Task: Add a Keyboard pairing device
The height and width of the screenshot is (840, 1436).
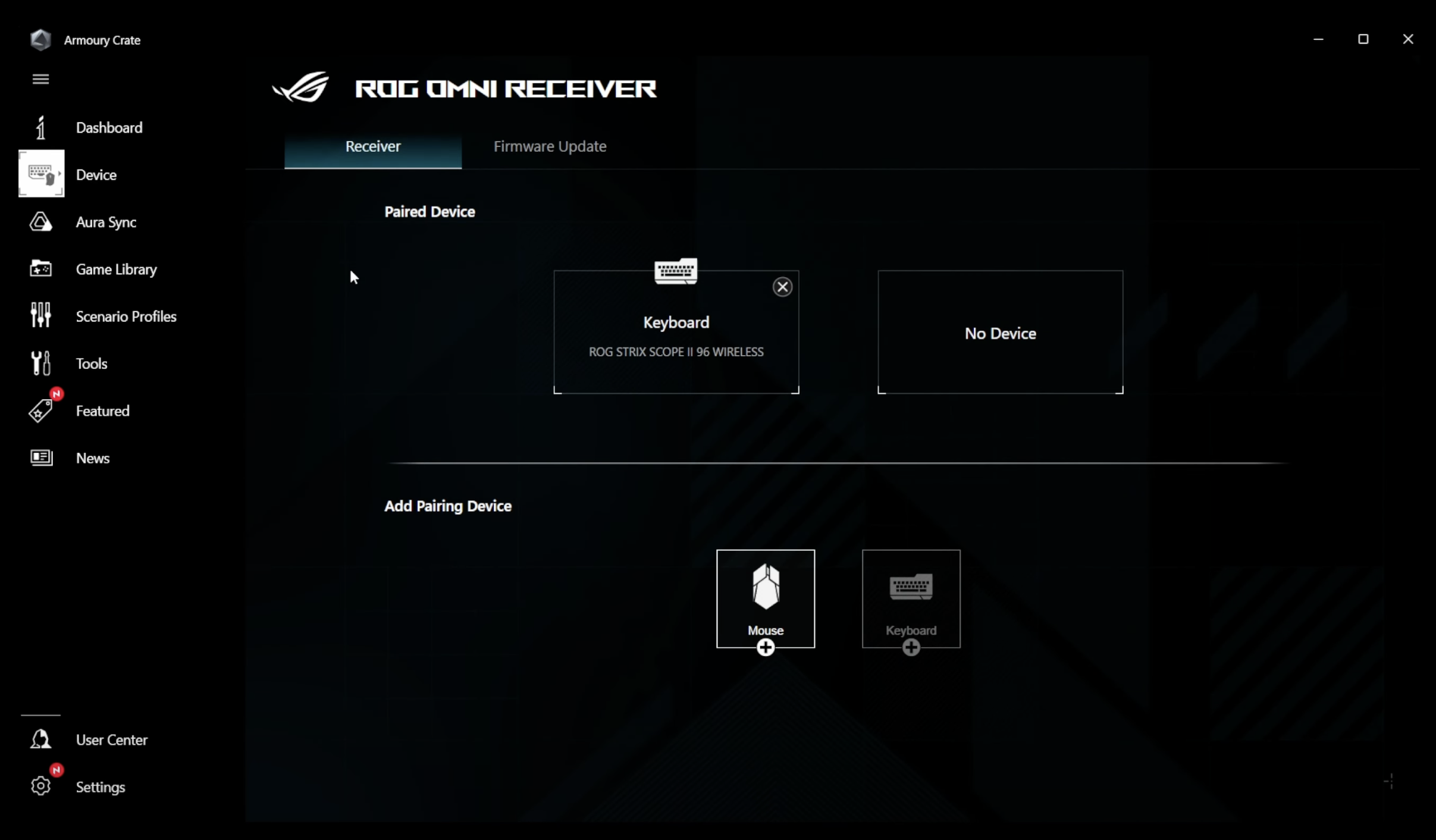Action: 911,598
